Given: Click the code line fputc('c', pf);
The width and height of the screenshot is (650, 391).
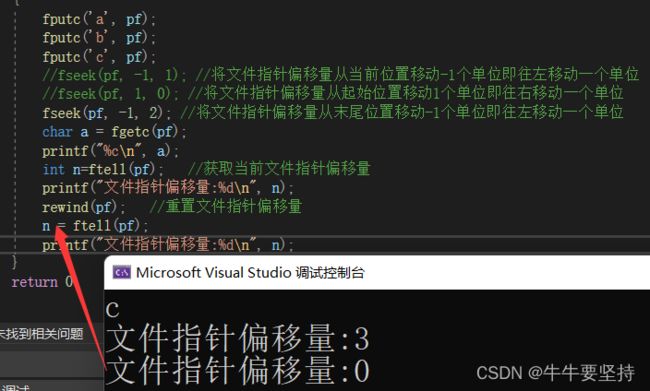Looking at the screenshot, I should [x=99, y=57].
